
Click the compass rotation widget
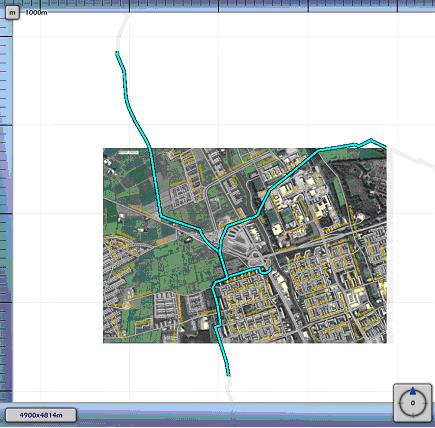[x=413, y=402]
